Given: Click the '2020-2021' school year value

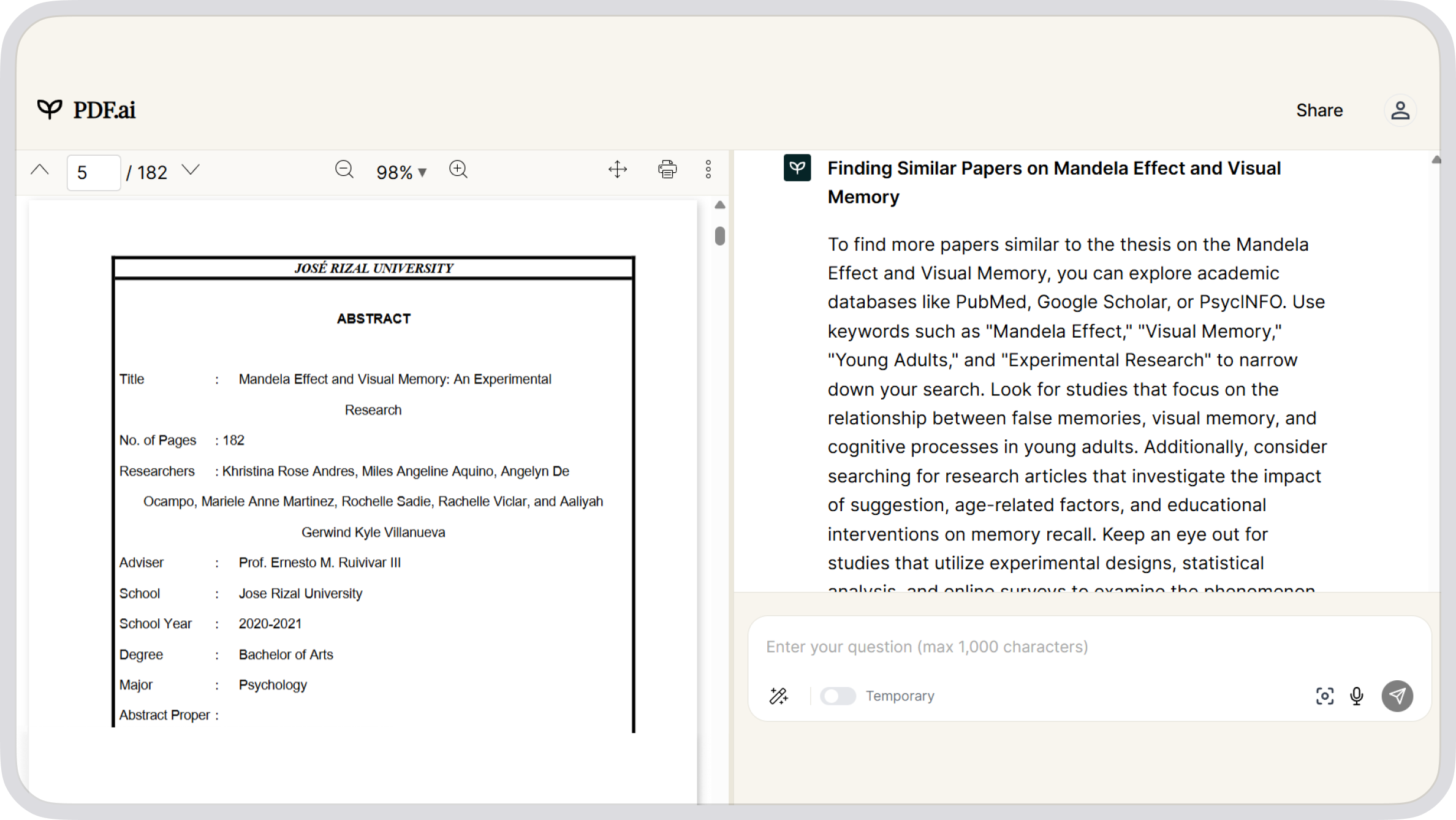Looking at the screenshot, I should pyautogui.click(x=270, y=624).
